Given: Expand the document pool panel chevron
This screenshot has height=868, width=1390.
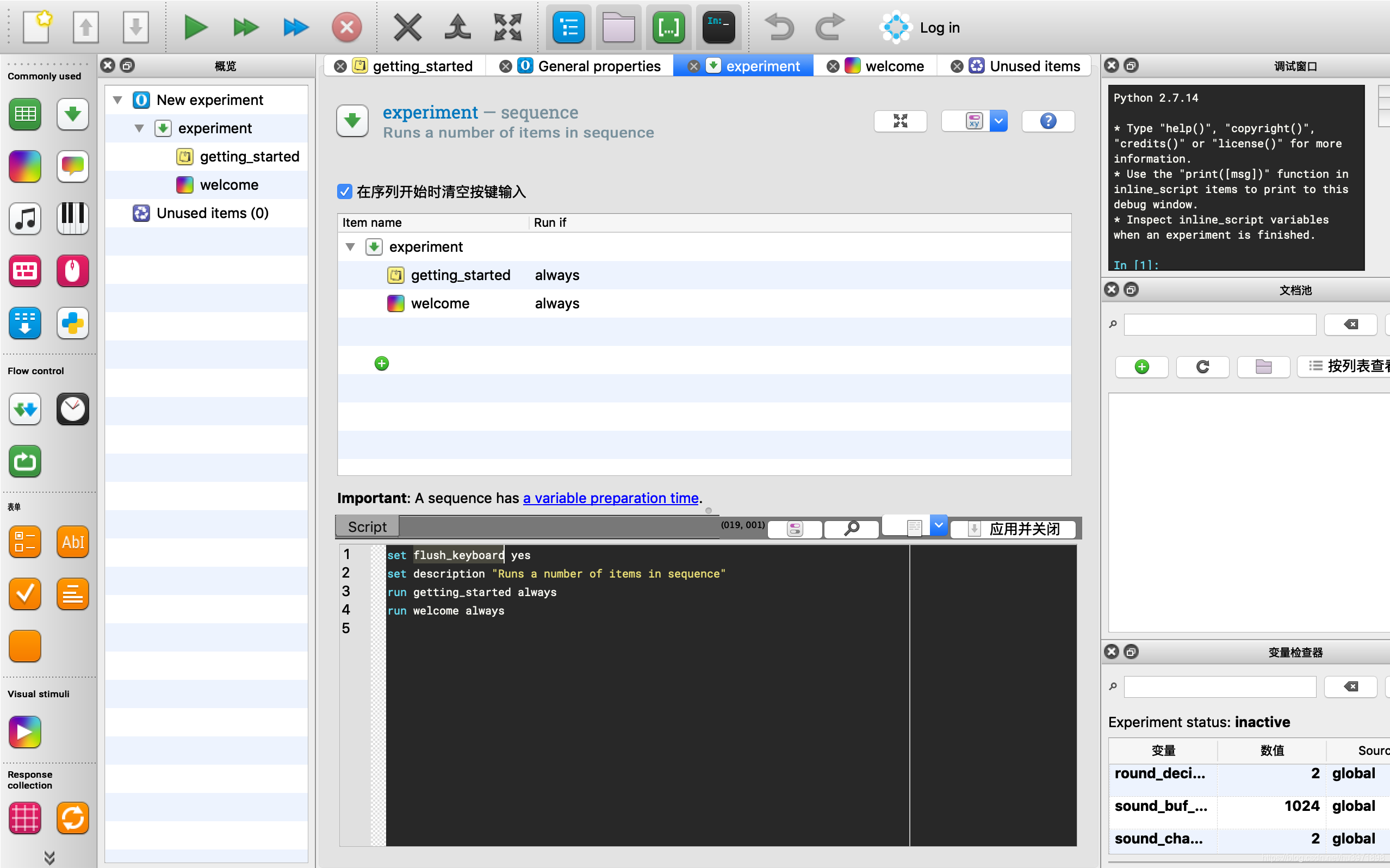Looking at the screenshot, I should click(1131, 289).
